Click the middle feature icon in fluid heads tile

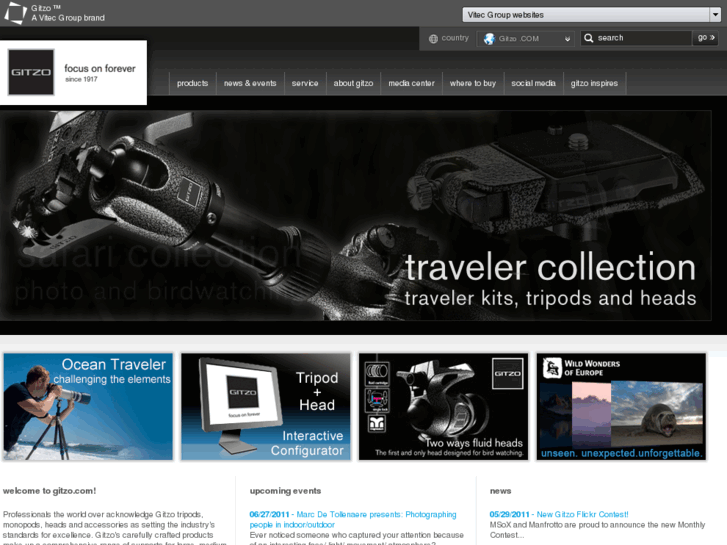click(377, 400)
